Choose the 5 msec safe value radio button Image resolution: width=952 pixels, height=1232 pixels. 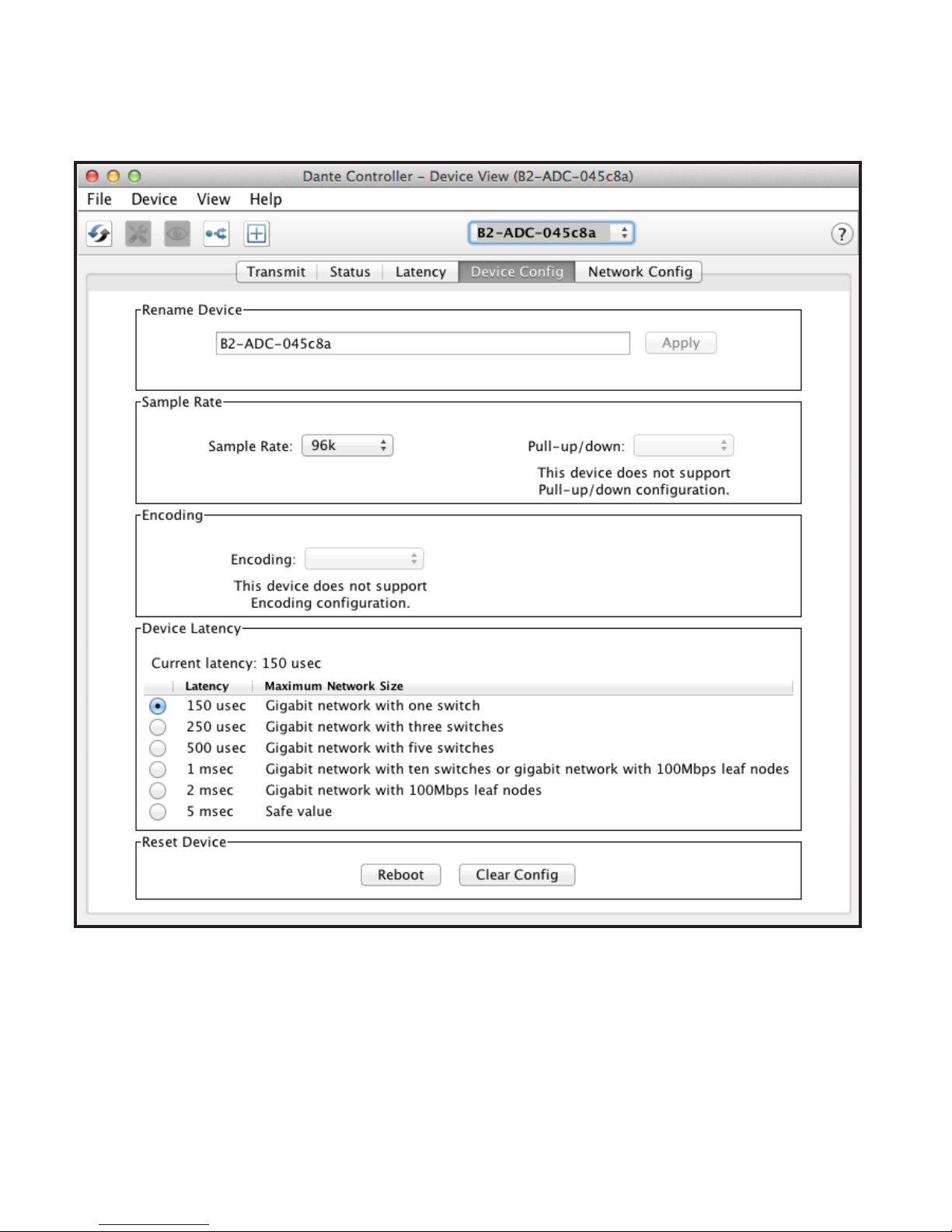(158, 811)
